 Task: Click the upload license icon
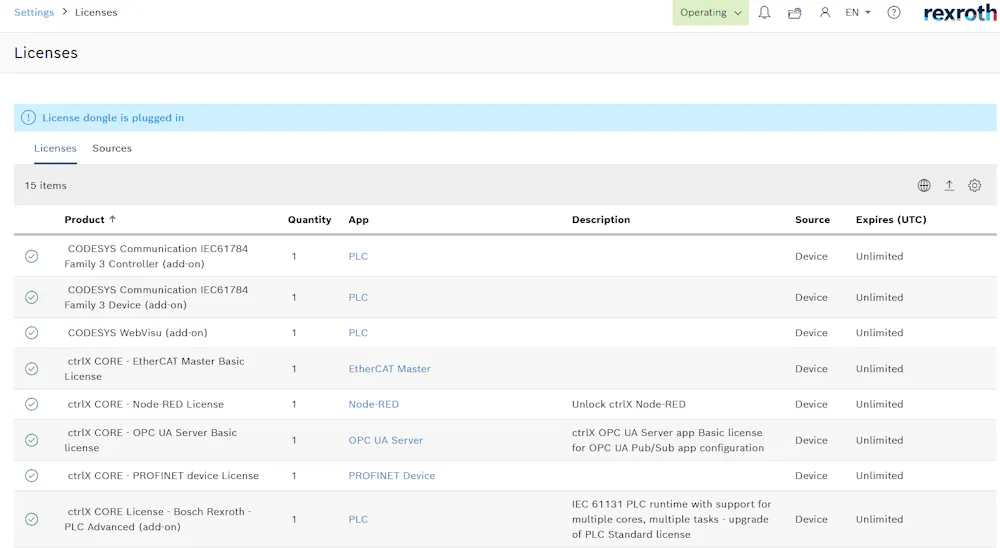(x=949, y=186)
